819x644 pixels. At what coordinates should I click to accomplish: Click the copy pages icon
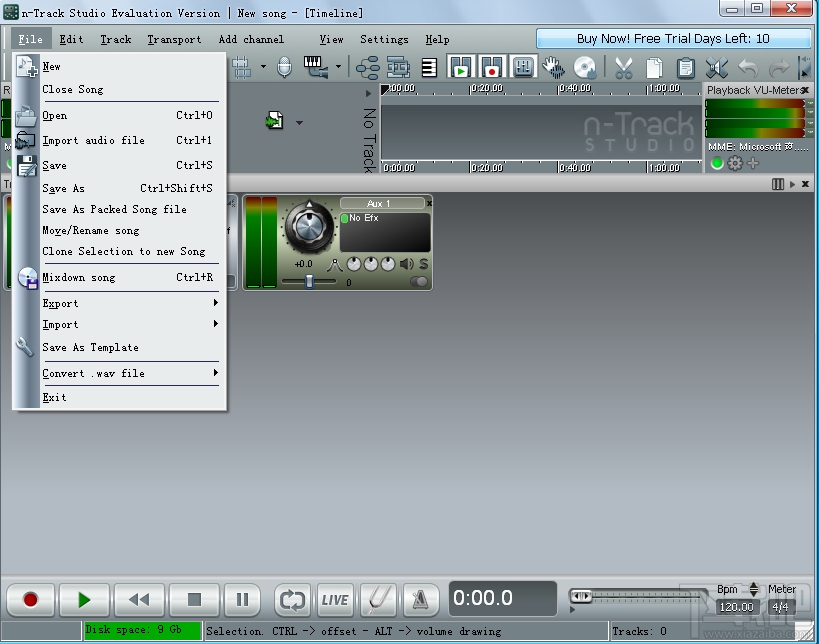click(x=654, y=68)
